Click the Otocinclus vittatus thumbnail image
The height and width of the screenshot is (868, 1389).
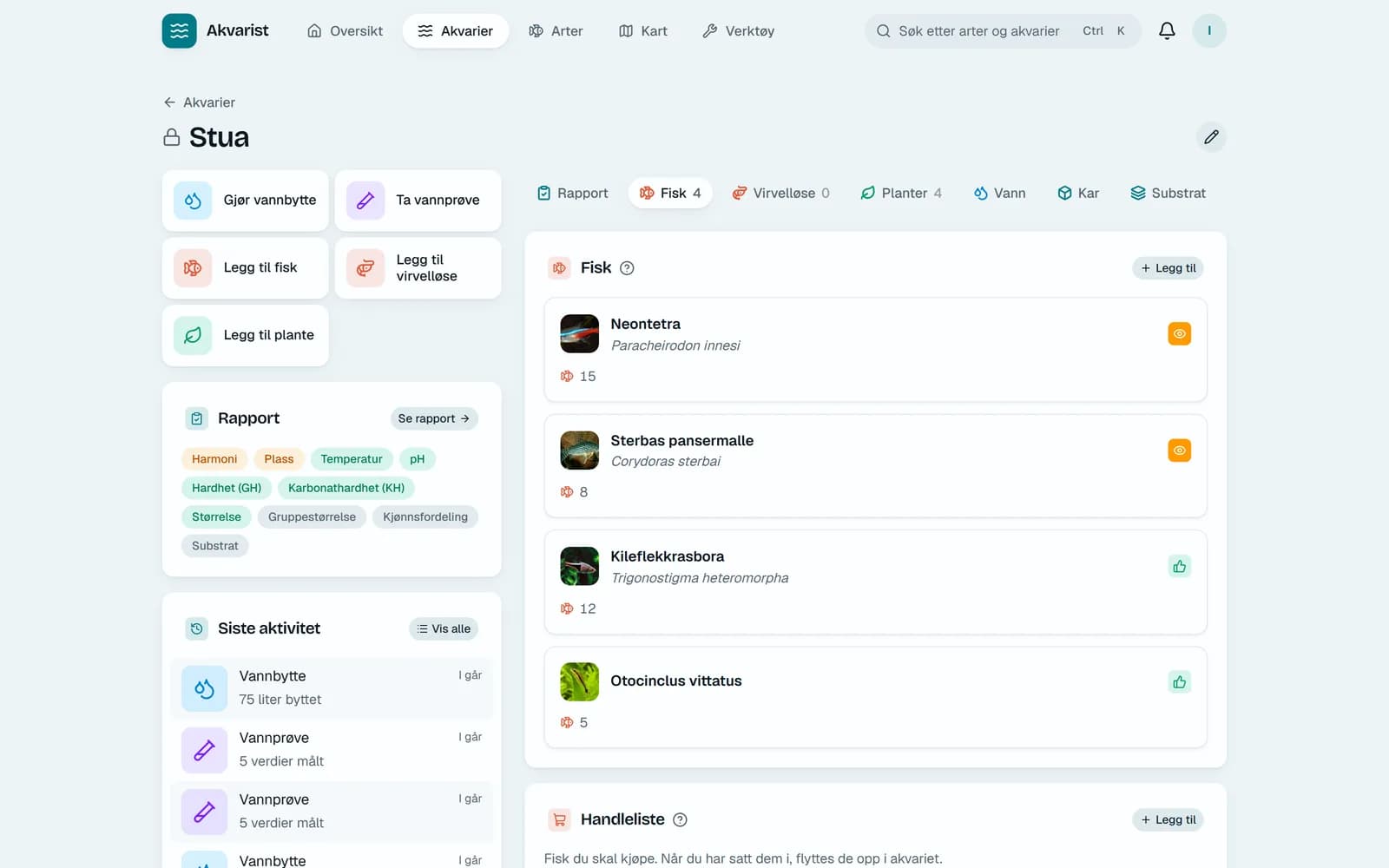(579, 682)
